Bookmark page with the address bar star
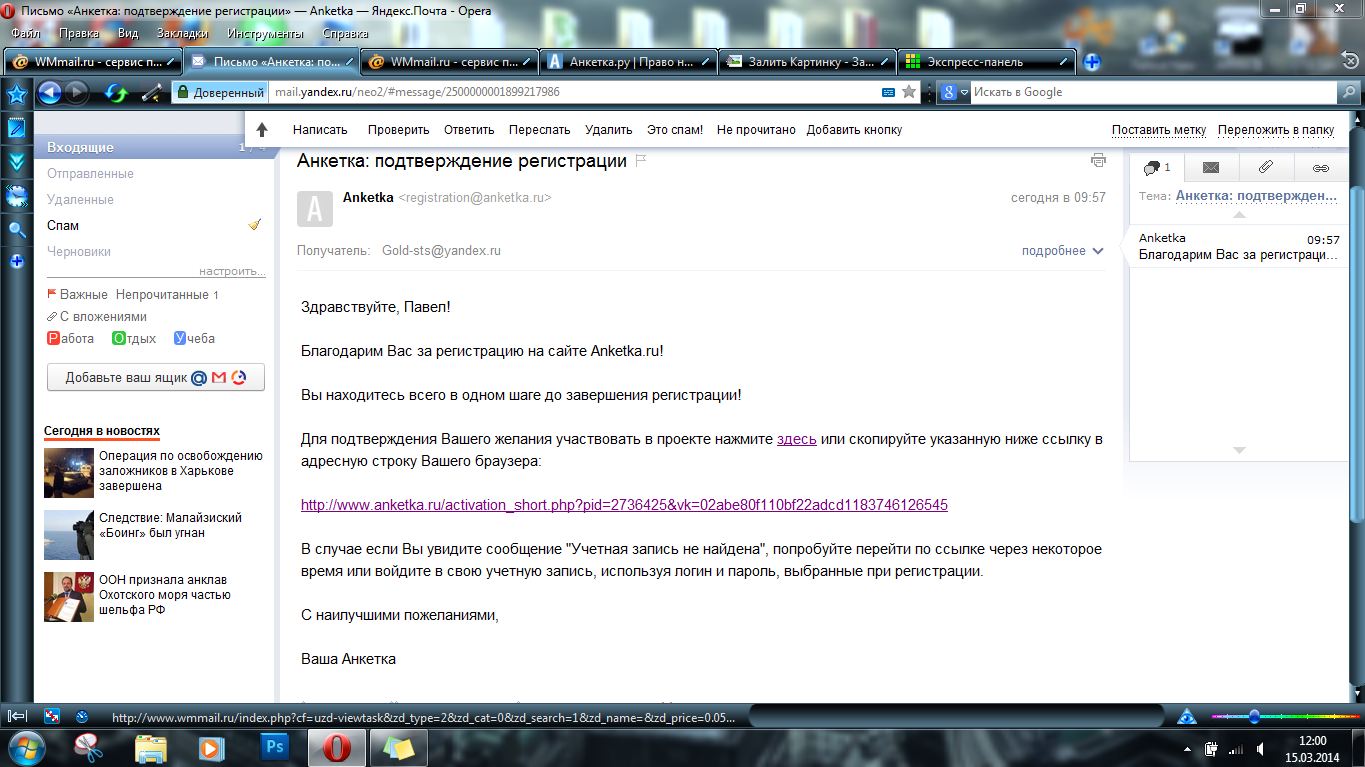 tap(909, 92)
